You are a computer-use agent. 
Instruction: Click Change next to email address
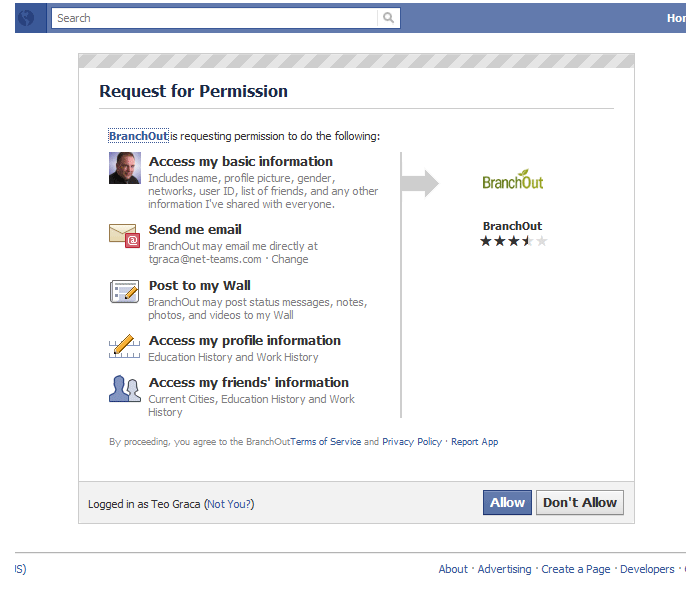click(x=290, y=259)
